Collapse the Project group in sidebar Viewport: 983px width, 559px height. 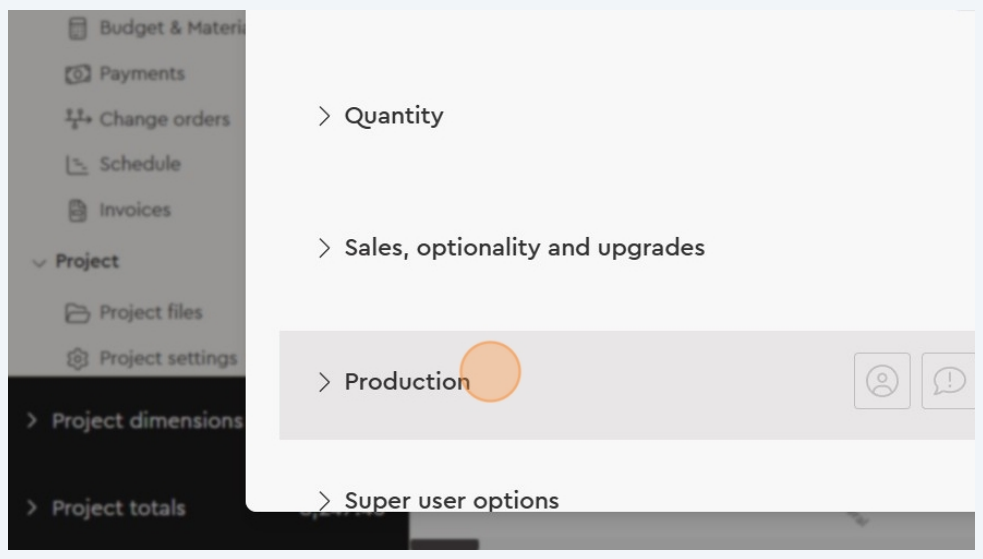(39, 262)
